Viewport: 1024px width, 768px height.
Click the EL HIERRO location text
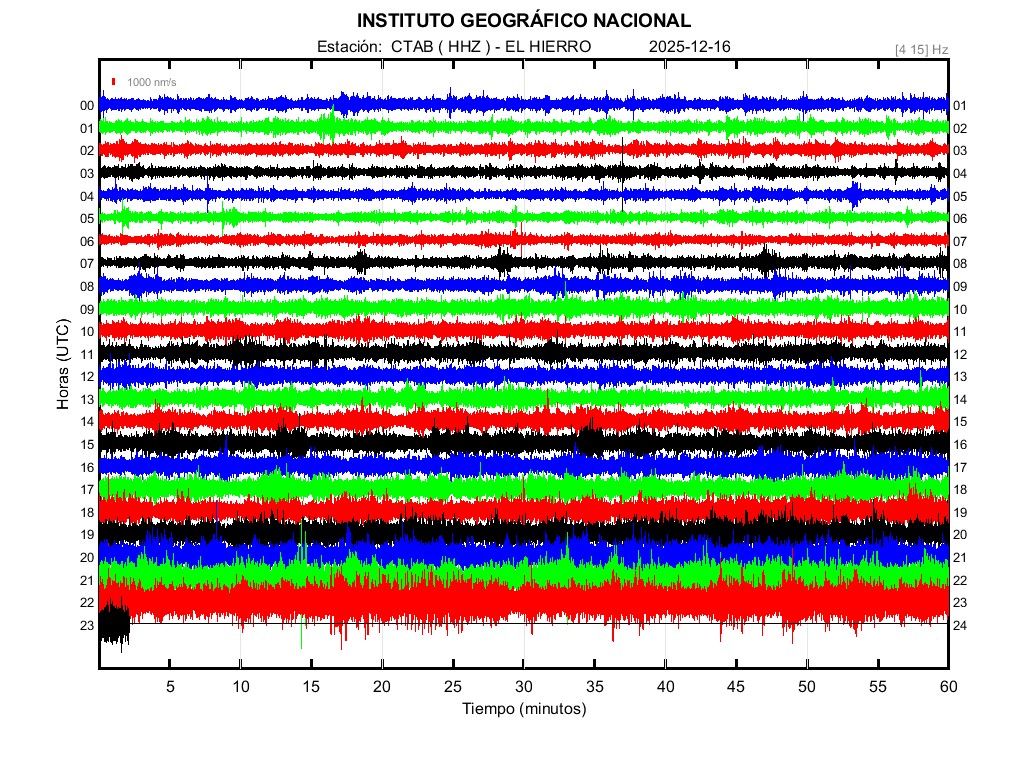[x=550, y=47]
